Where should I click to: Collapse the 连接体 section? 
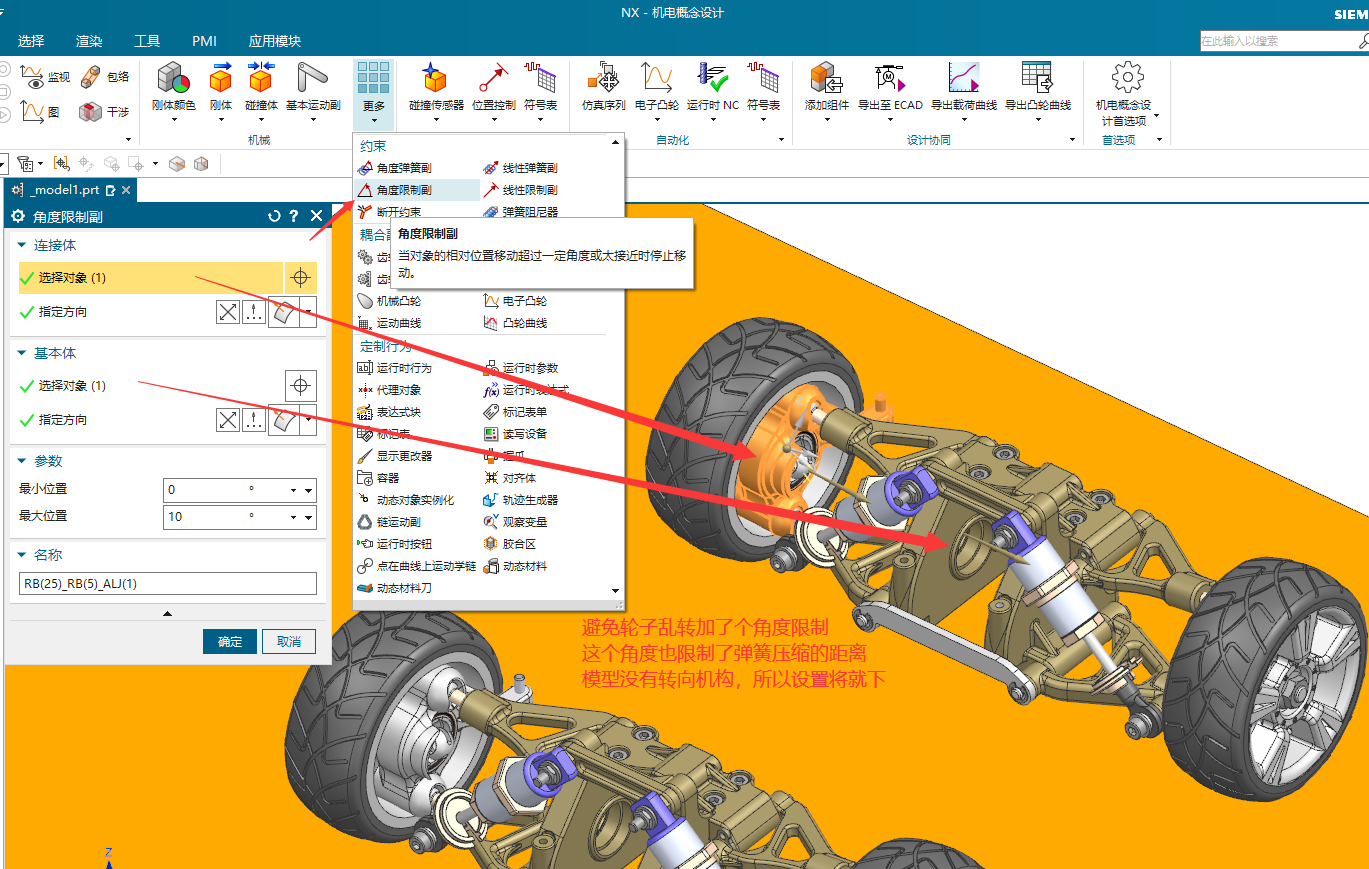point(22,245)
